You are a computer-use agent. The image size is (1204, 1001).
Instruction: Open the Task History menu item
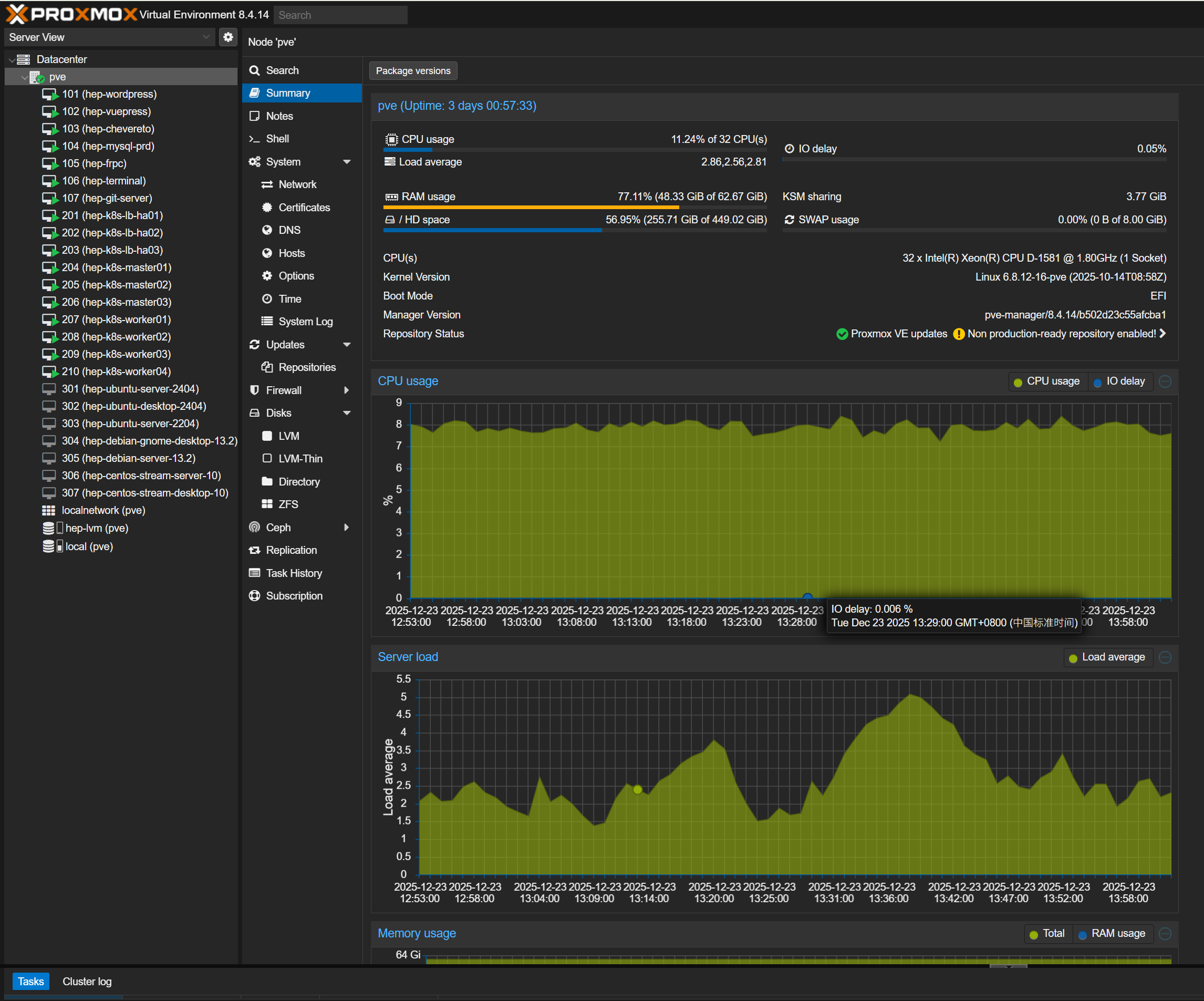[294, 573]
